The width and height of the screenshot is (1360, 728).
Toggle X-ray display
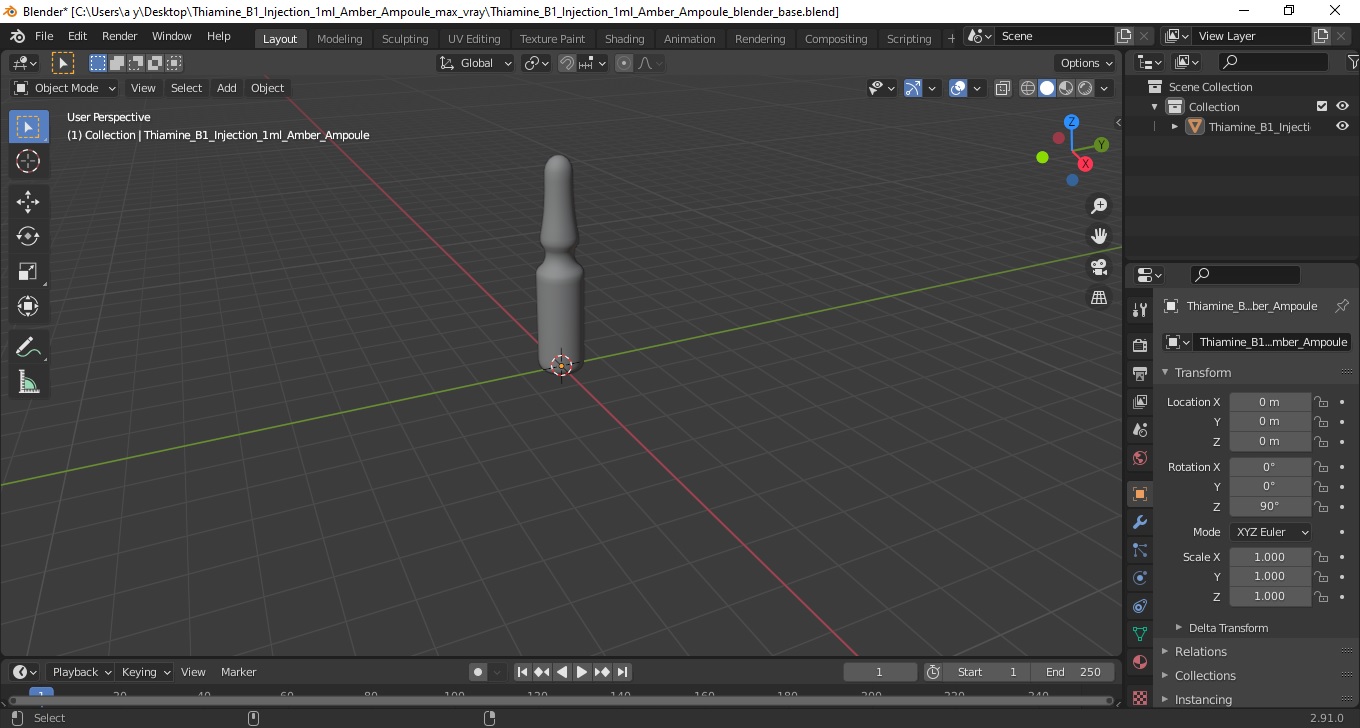coord(1003,88)
